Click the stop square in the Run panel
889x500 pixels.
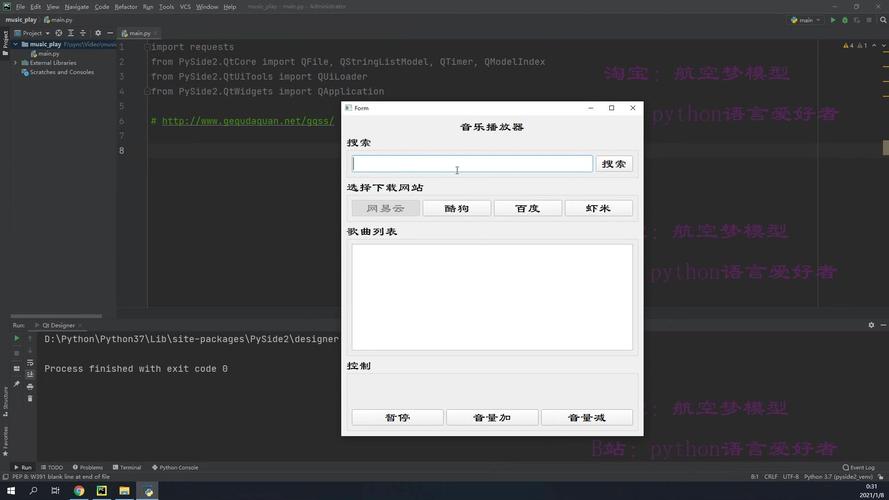tap(16, 353)
